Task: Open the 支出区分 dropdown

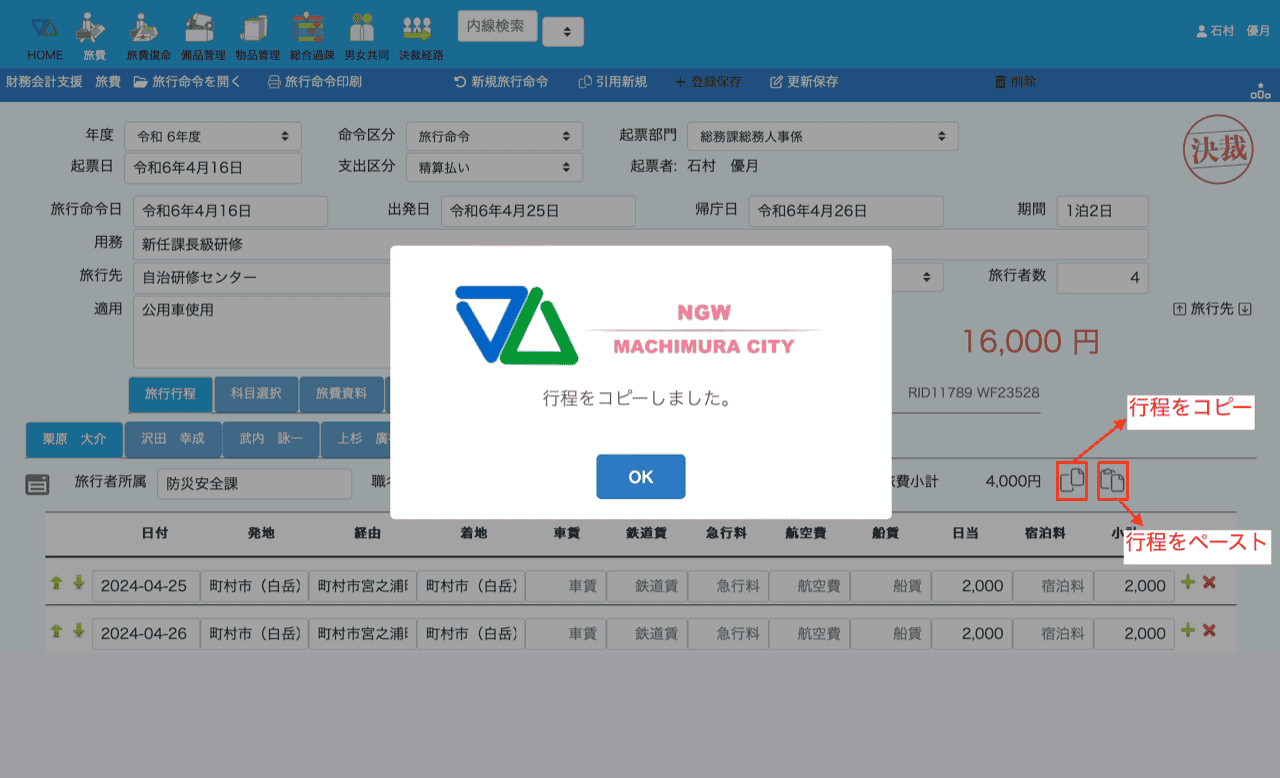Action: coord(494,167)
